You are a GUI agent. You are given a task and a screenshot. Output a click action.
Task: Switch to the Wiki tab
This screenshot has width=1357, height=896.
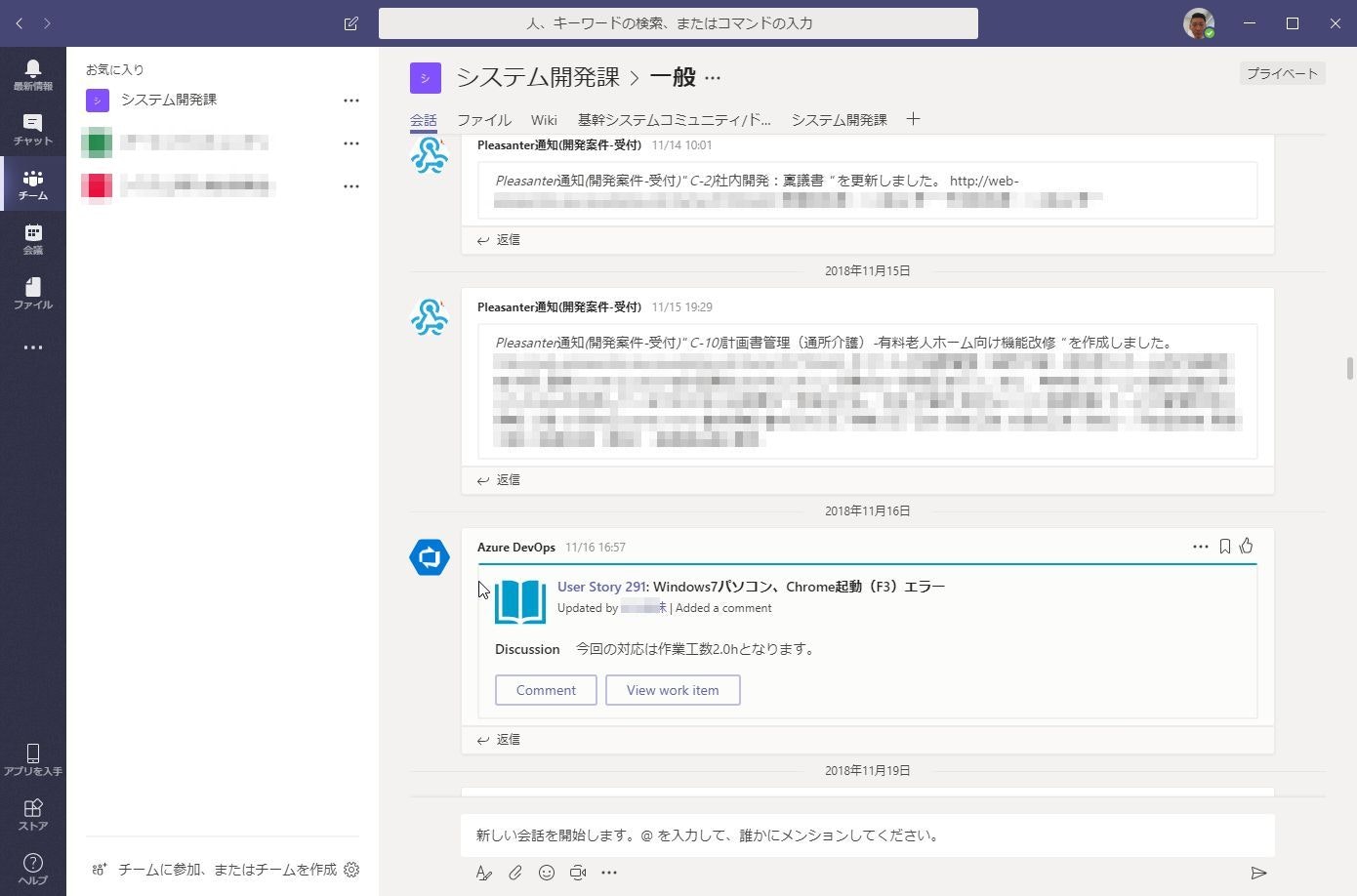[x=544, y=120]
